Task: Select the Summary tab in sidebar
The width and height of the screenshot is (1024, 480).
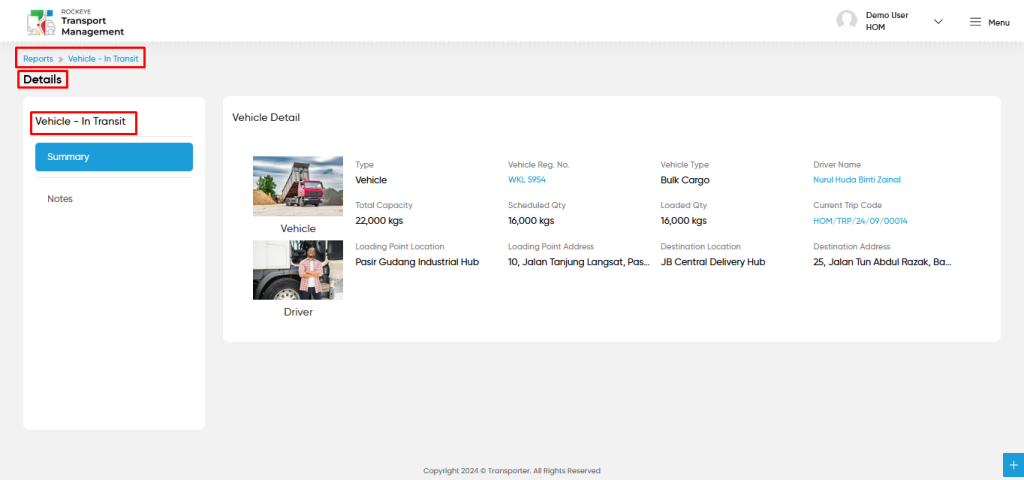Action: click(114, 157)
